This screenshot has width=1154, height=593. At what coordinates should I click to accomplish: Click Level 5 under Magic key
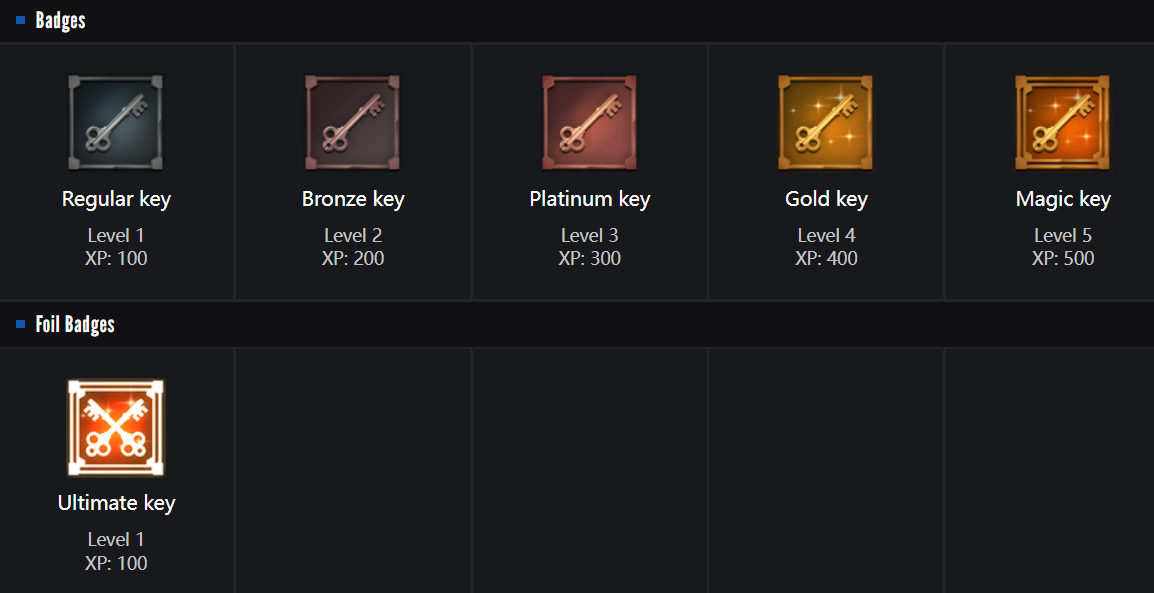1063,236
